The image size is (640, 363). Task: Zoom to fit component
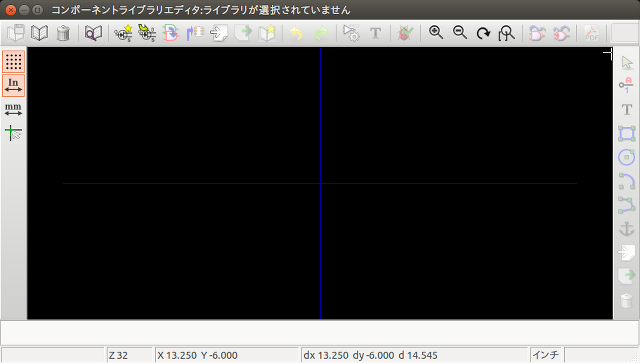tap(507, 33)
